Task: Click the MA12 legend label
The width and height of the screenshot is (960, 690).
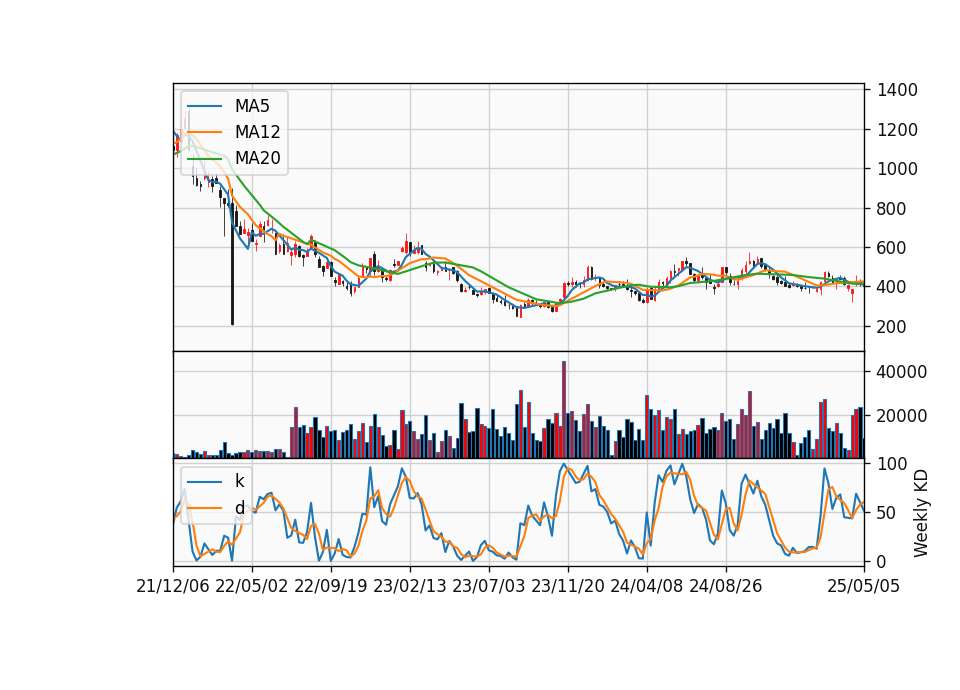Action: pyautogui.click(x=257, y=132)
